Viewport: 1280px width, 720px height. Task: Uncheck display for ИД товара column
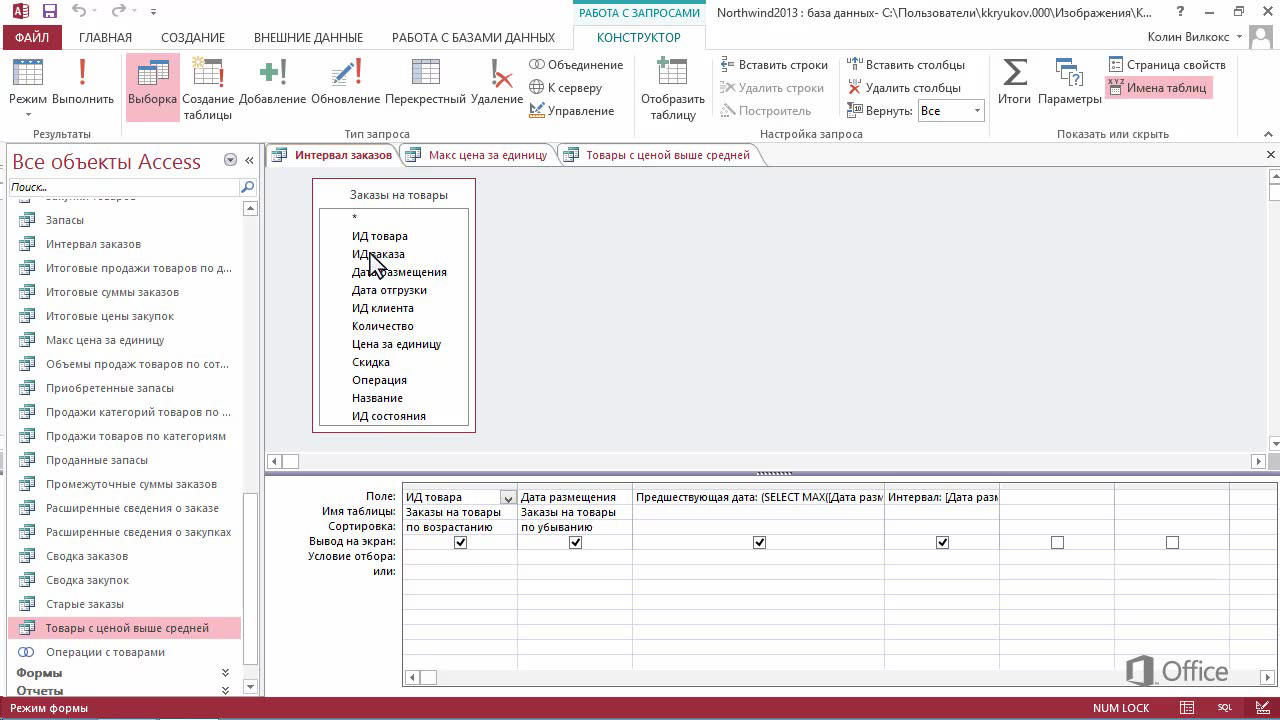(460, 542)
